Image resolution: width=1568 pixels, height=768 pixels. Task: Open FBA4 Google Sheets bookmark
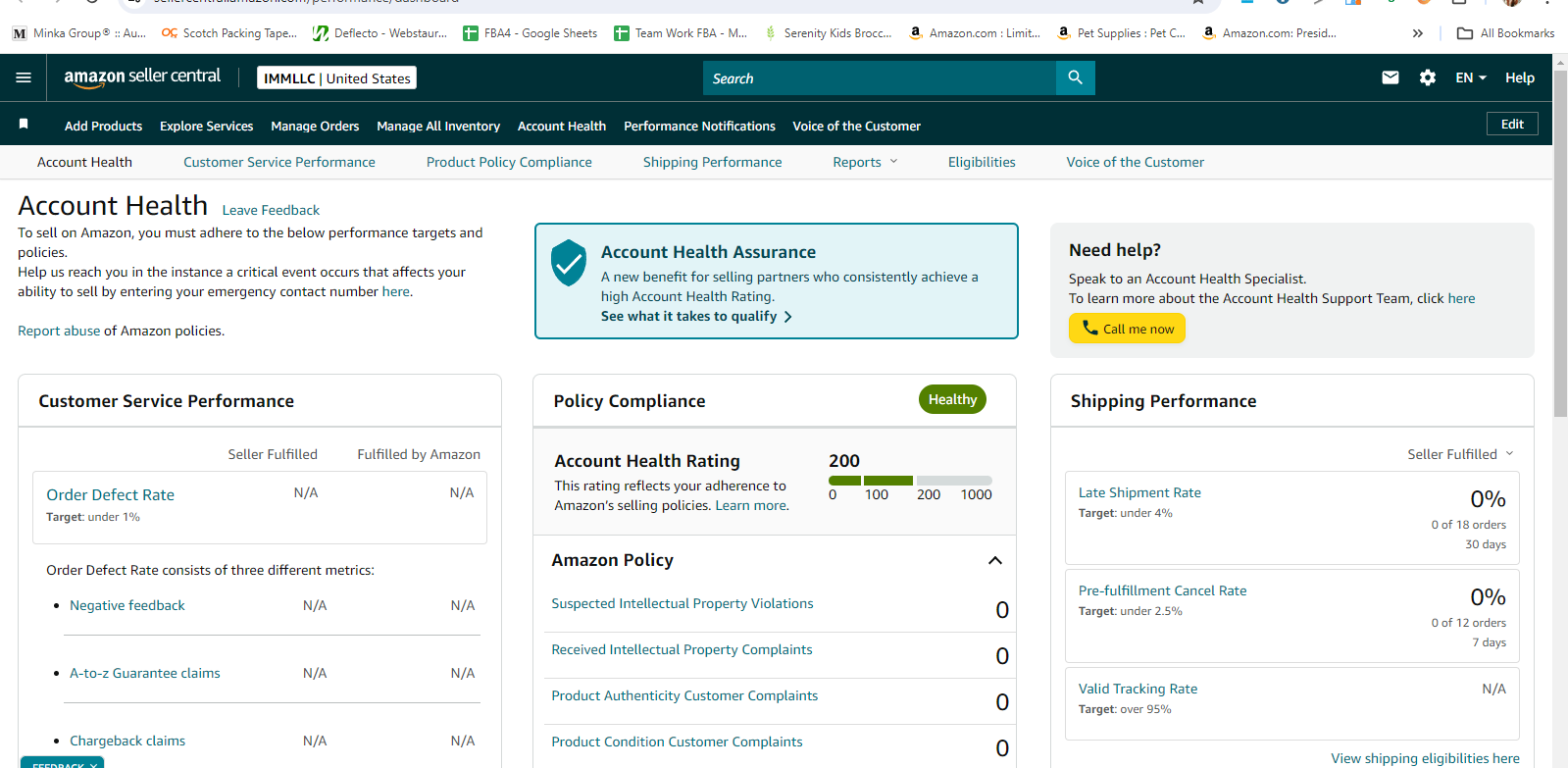531,32
